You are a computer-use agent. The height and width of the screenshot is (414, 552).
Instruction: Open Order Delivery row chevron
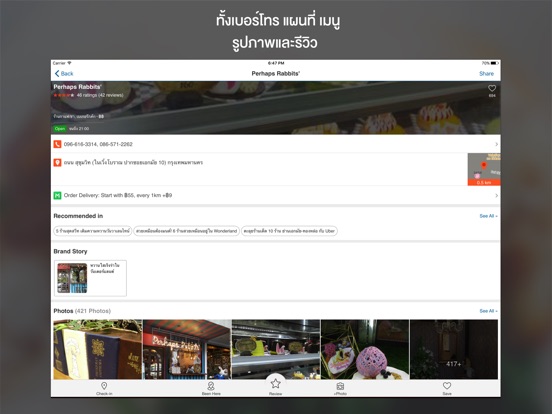pyautogui.click(x=496, y=195)
